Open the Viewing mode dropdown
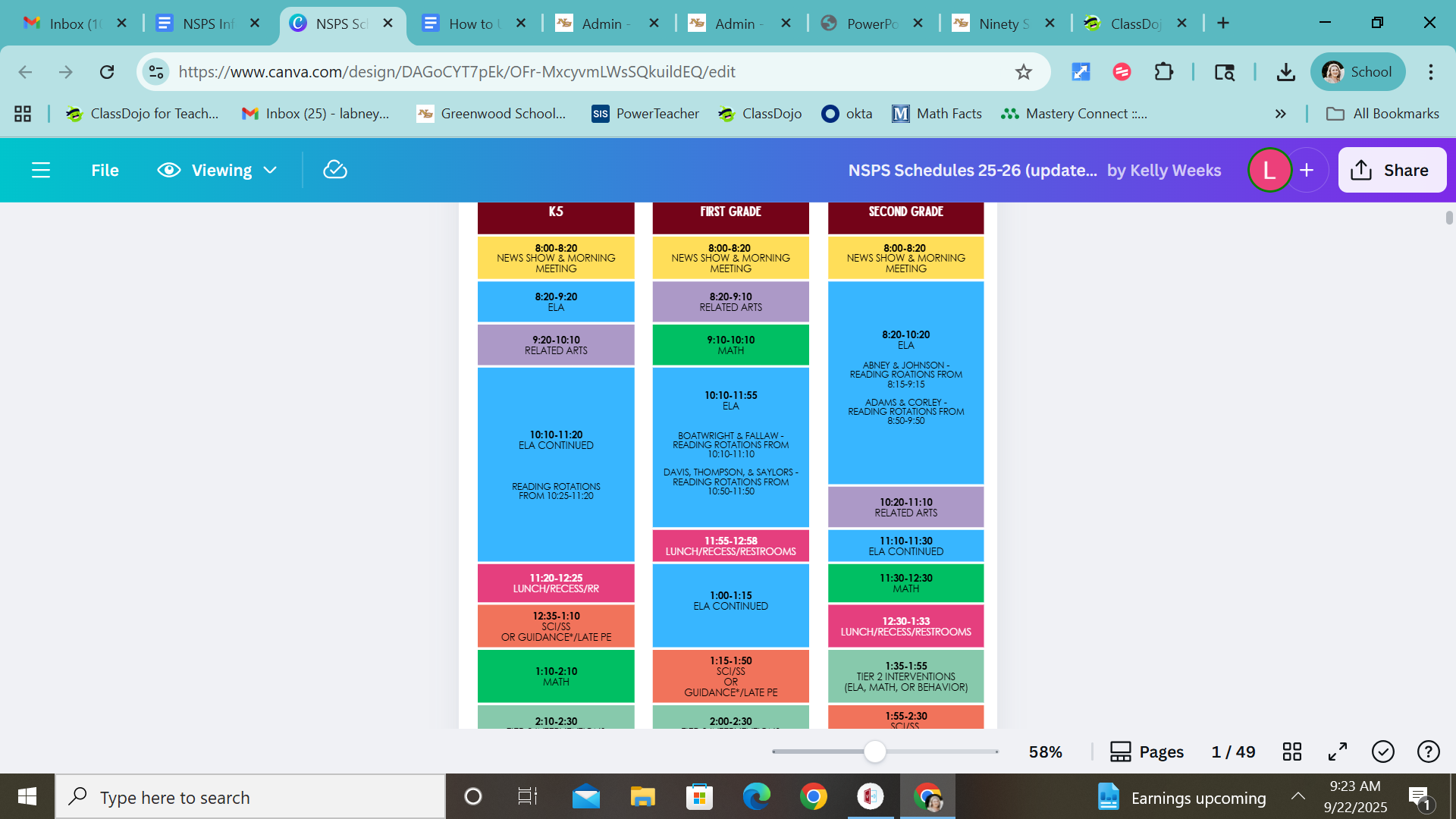1456x819 pixels. (218, 170)
